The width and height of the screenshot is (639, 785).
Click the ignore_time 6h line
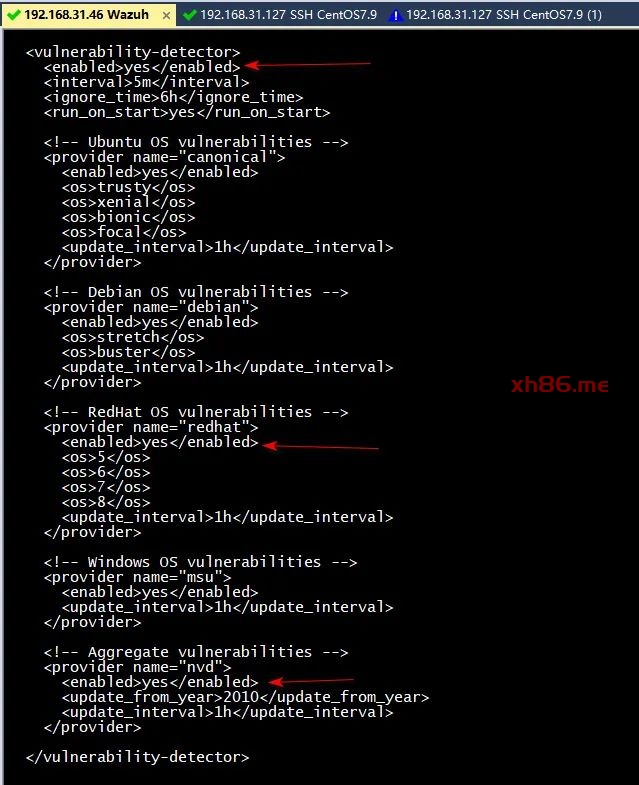[173, 97]
